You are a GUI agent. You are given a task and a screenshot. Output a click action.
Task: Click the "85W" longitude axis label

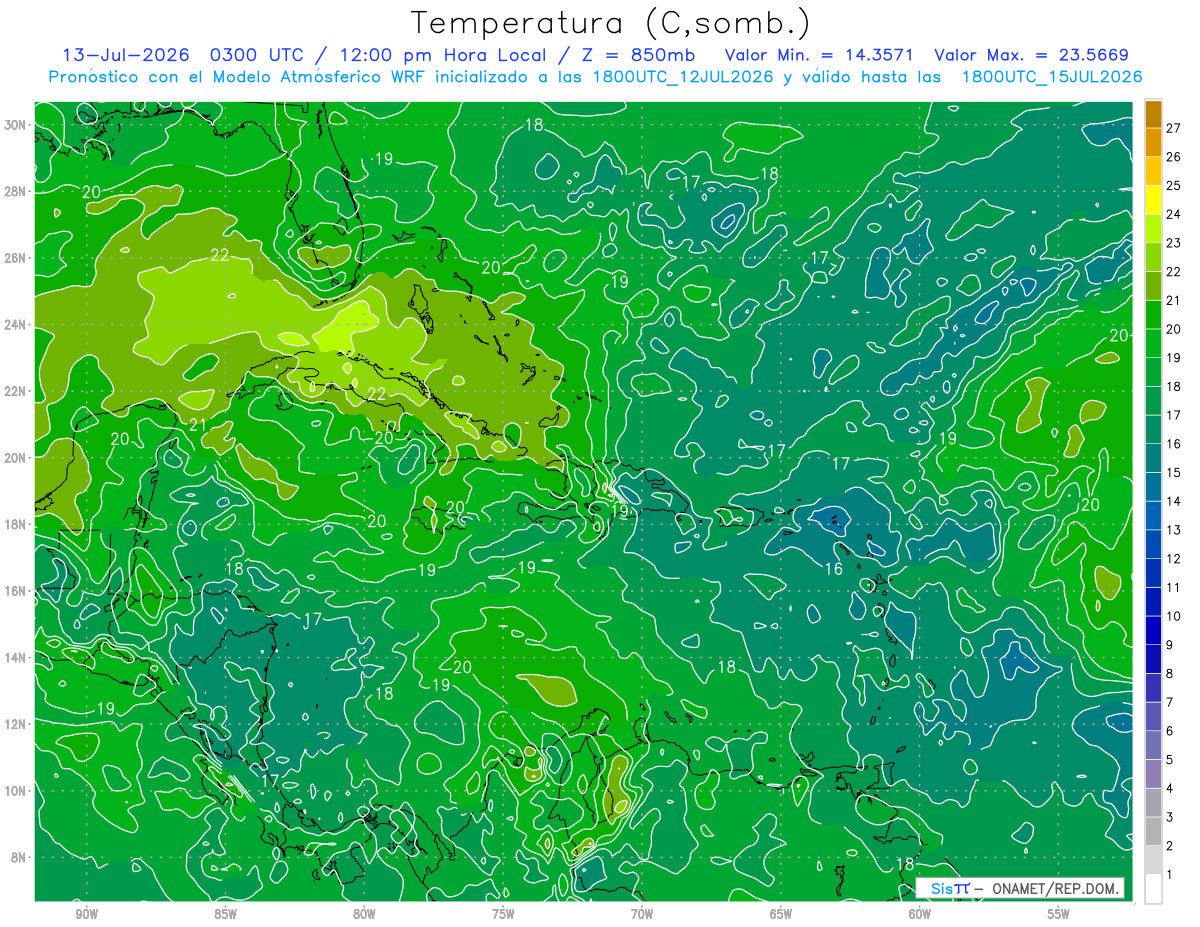click(x=225, y=914)
